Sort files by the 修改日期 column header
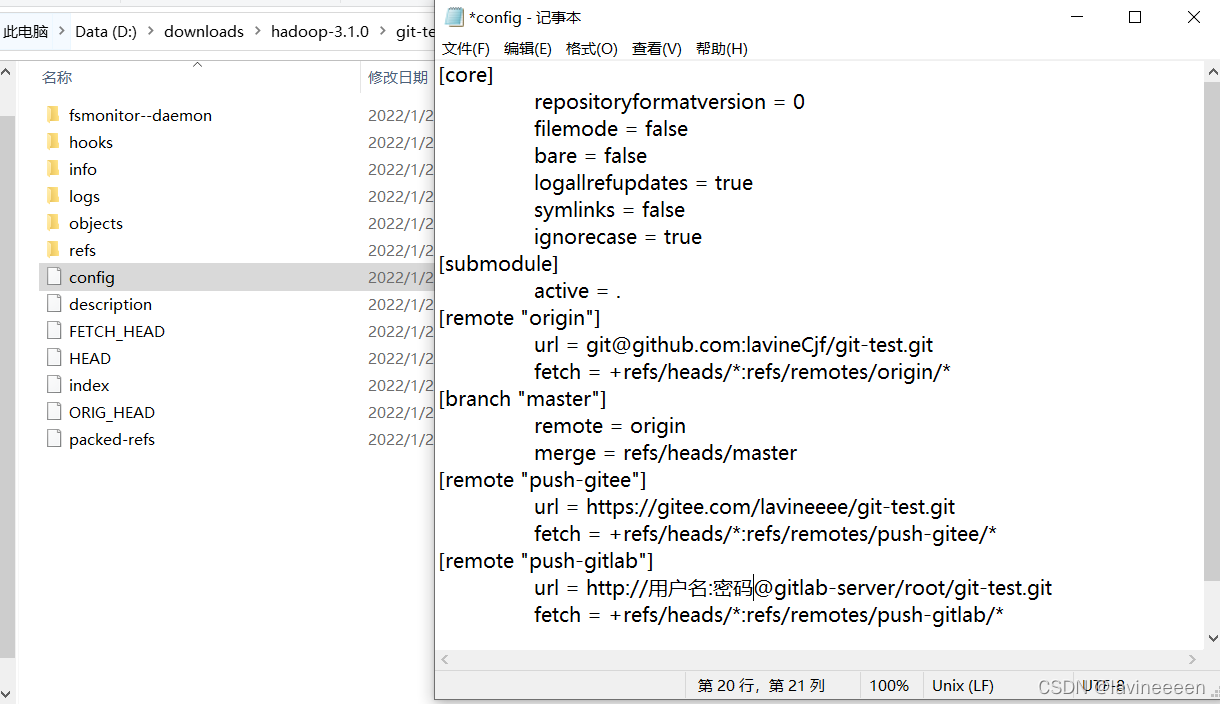The height and width of the screenshot is (704, 1220). coord(397,77)
